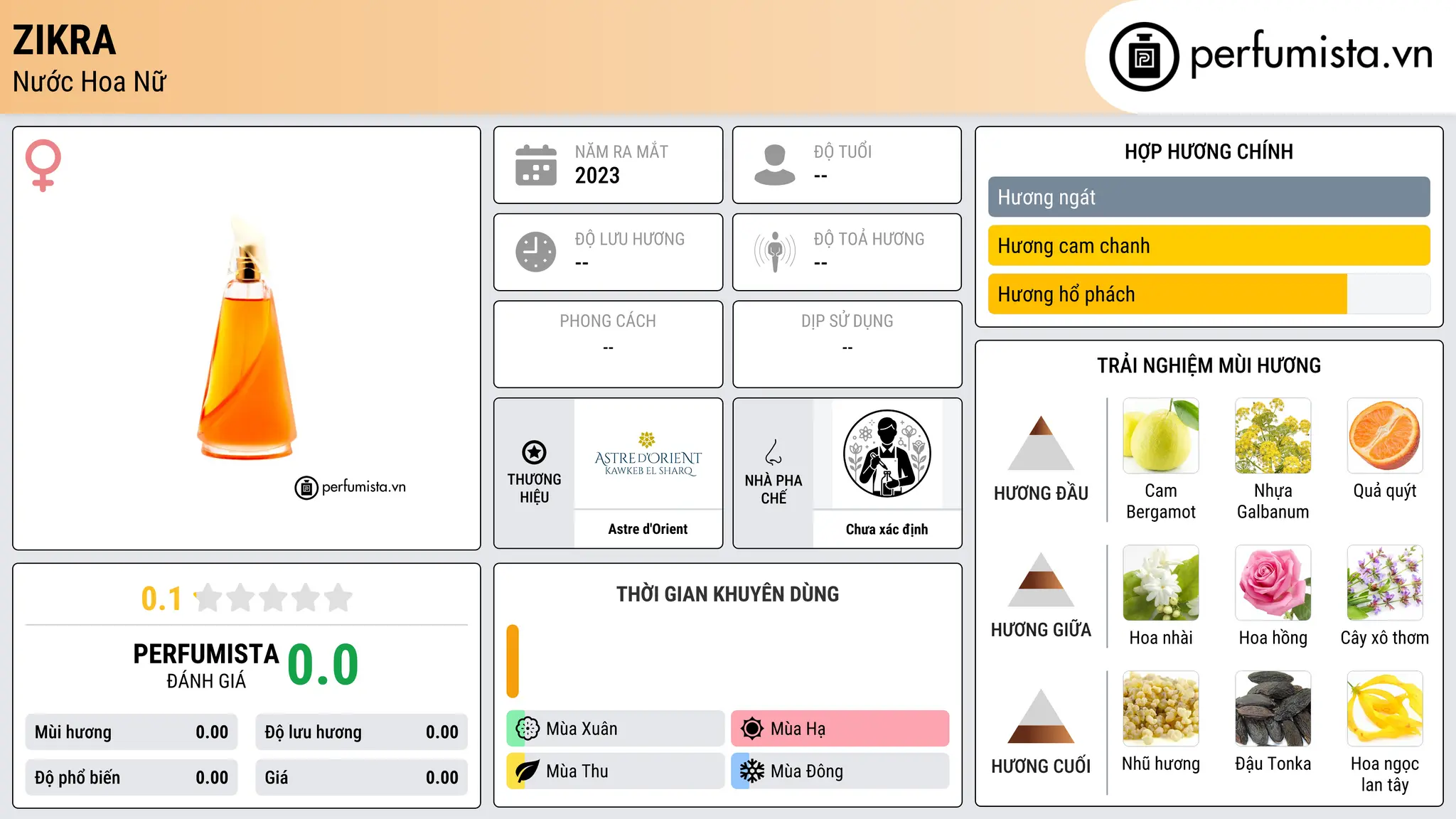This screenshot has width=1456, height=819.
Task: Click the Zikra perfume bottle image
Action: click(247, 338)
